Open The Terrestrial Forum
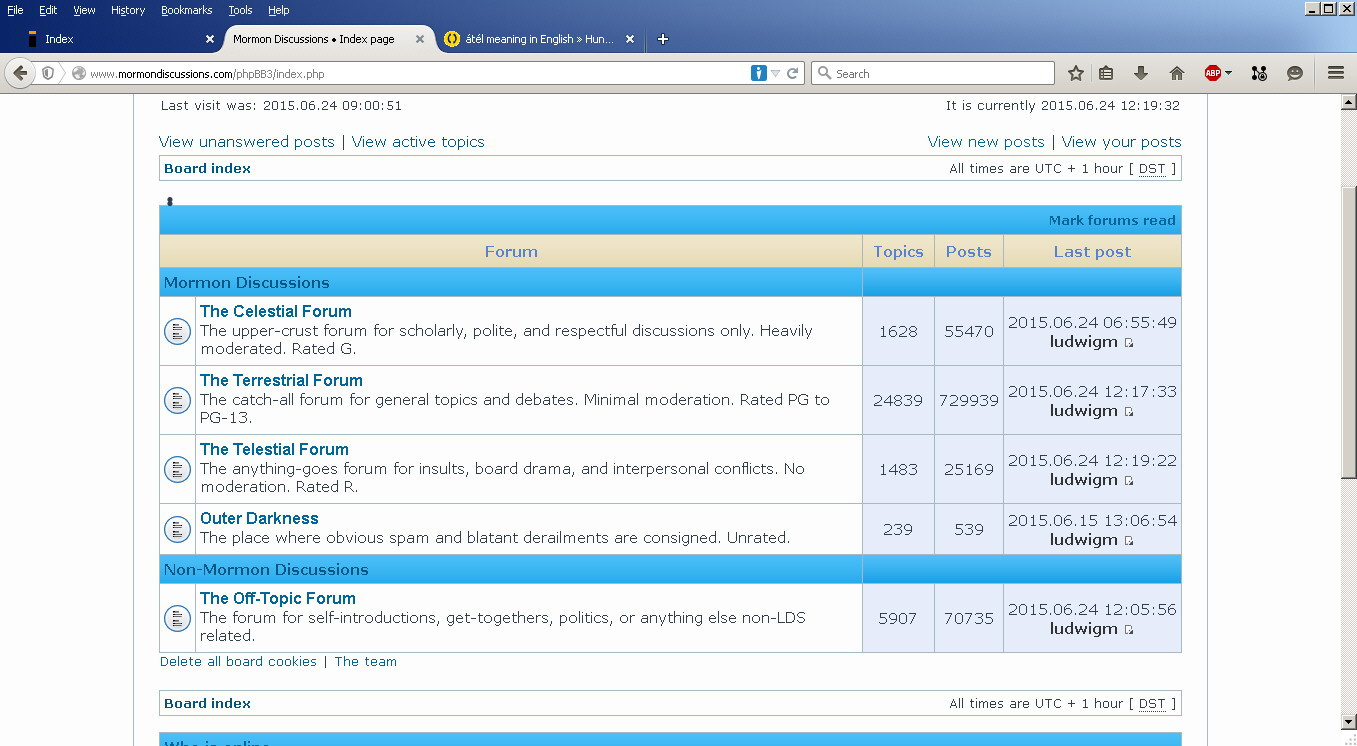This screenshot has height=746, width=1357. point(281,380)
